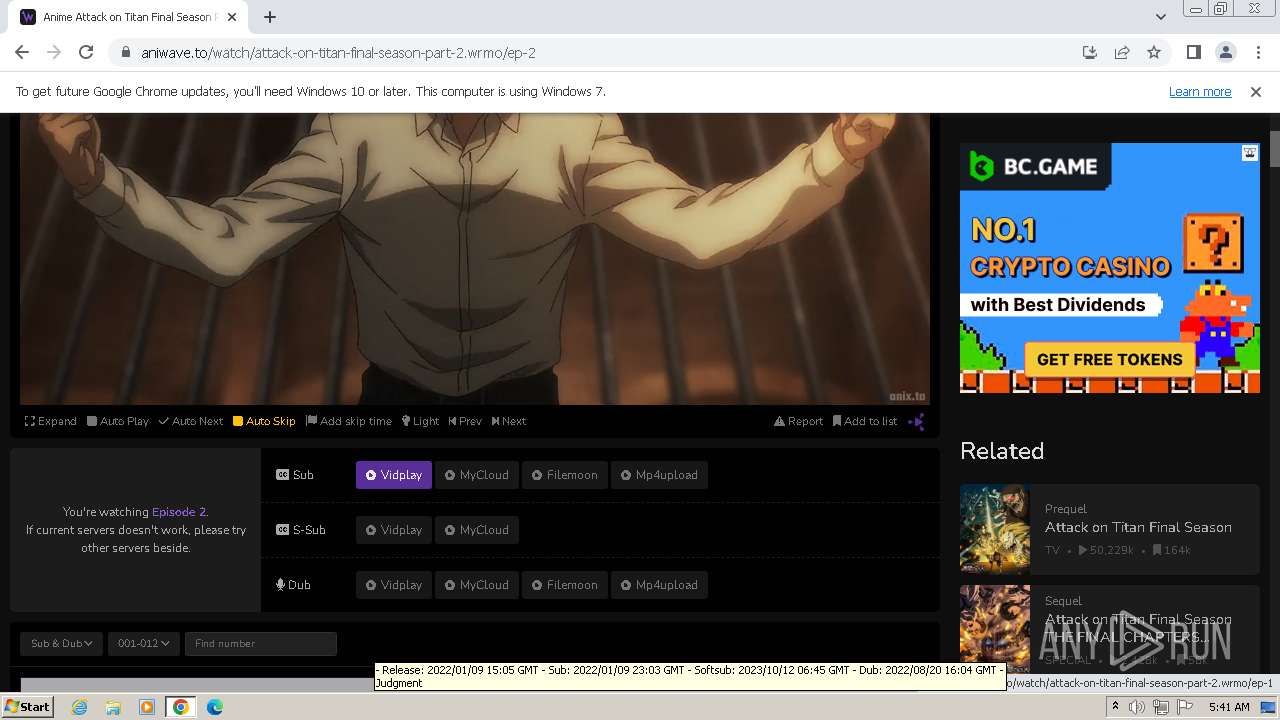This screenshot has height=720, width=1280.
Task: Select the Anime Attack on Titan tab
Action: point(126,17)
